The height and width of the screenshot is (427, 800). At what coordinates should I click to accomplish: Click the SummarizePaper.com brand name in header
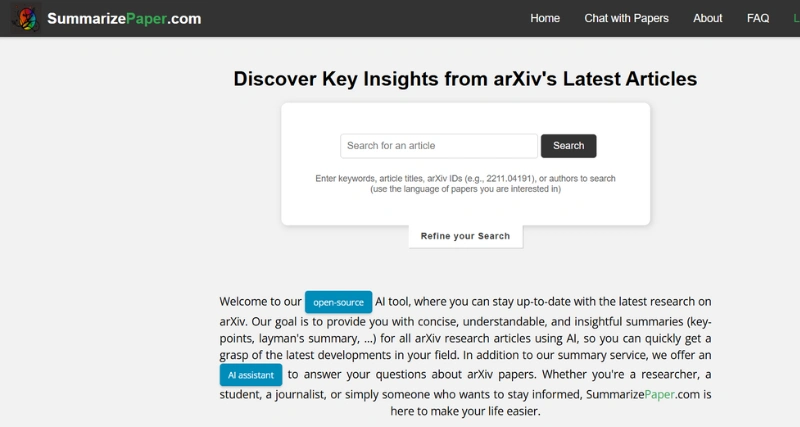(124, 19)
